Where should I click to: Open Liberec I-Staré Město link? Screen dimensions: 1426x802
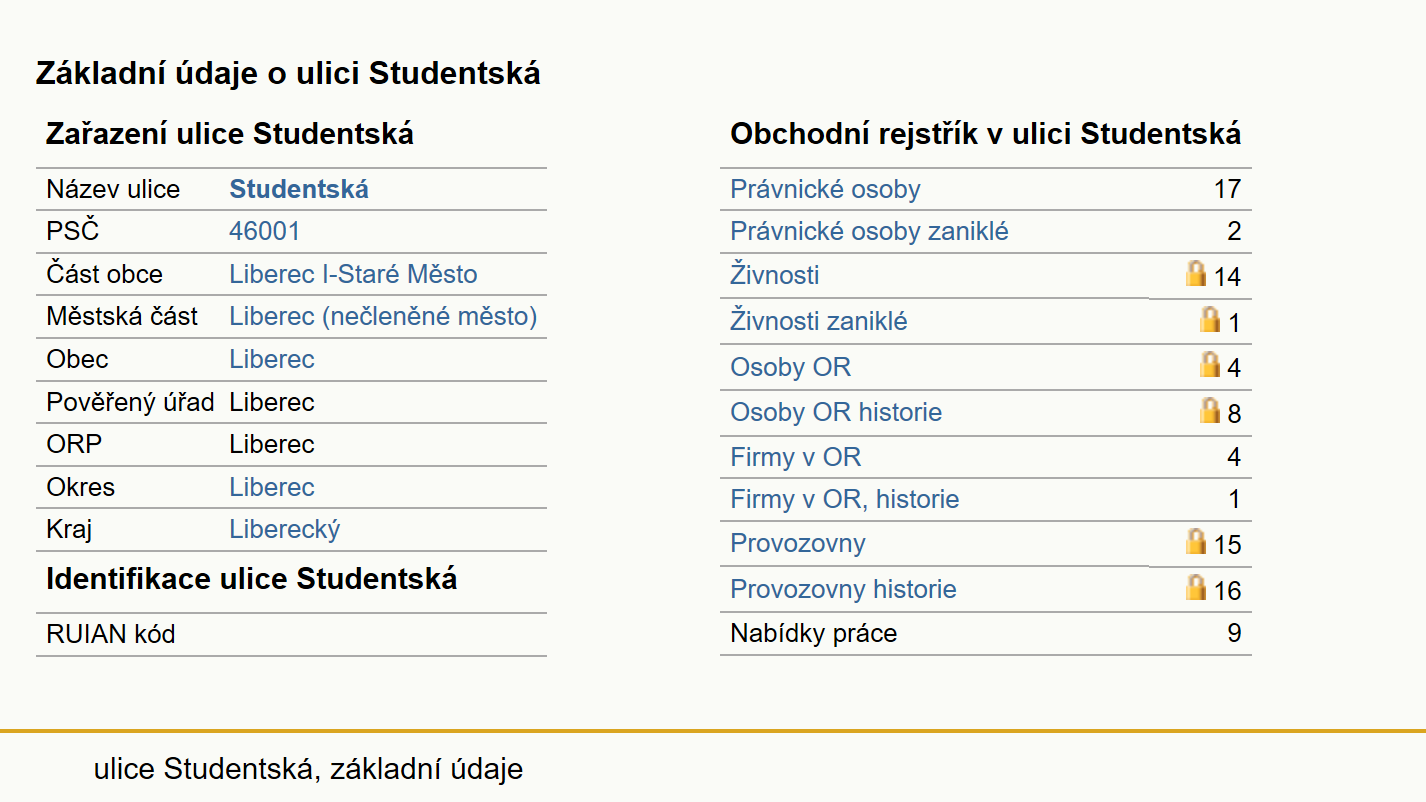(x=353, y=275)
